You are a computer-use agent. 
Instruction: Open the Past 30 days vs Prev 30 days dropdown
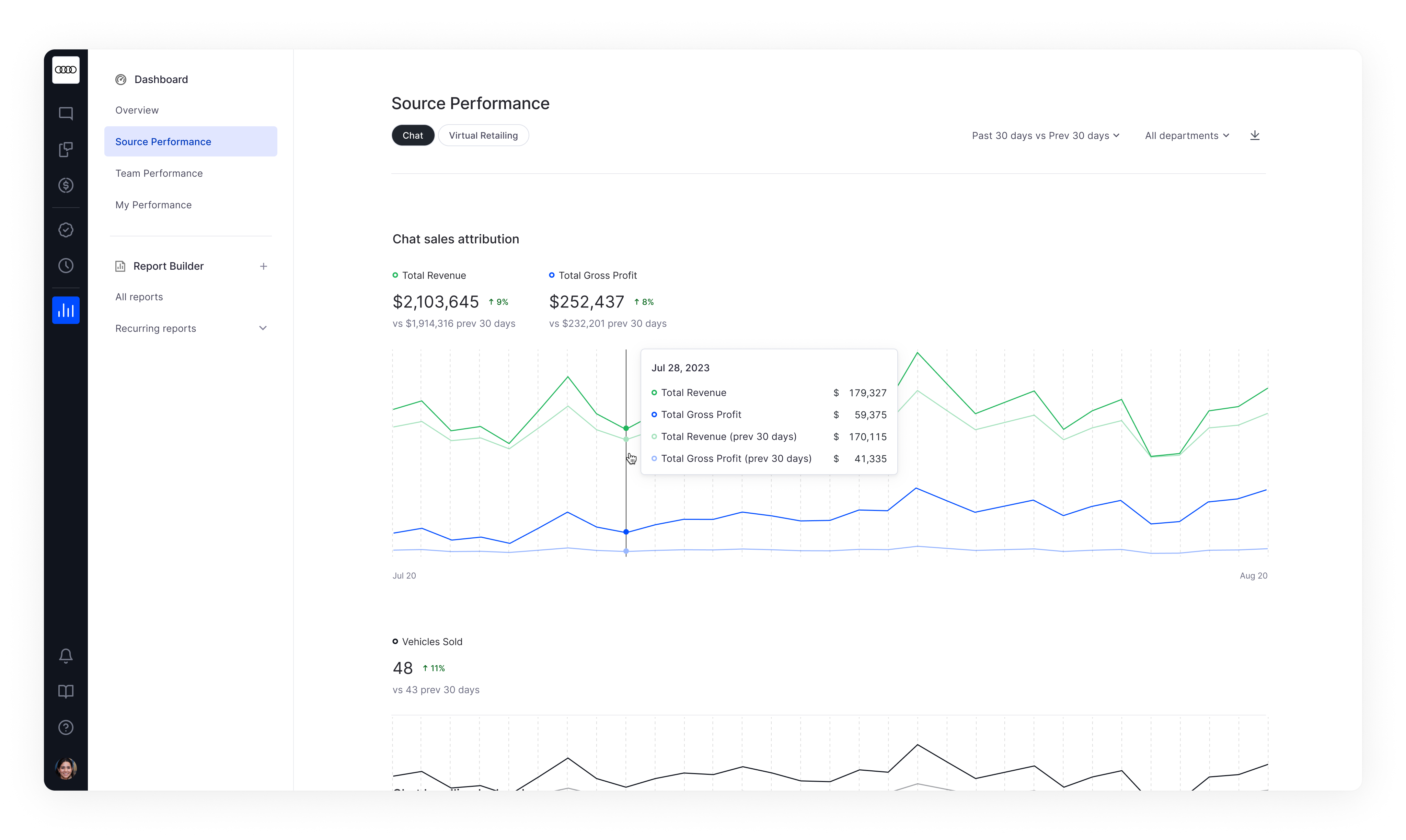tap(1045, 136)
